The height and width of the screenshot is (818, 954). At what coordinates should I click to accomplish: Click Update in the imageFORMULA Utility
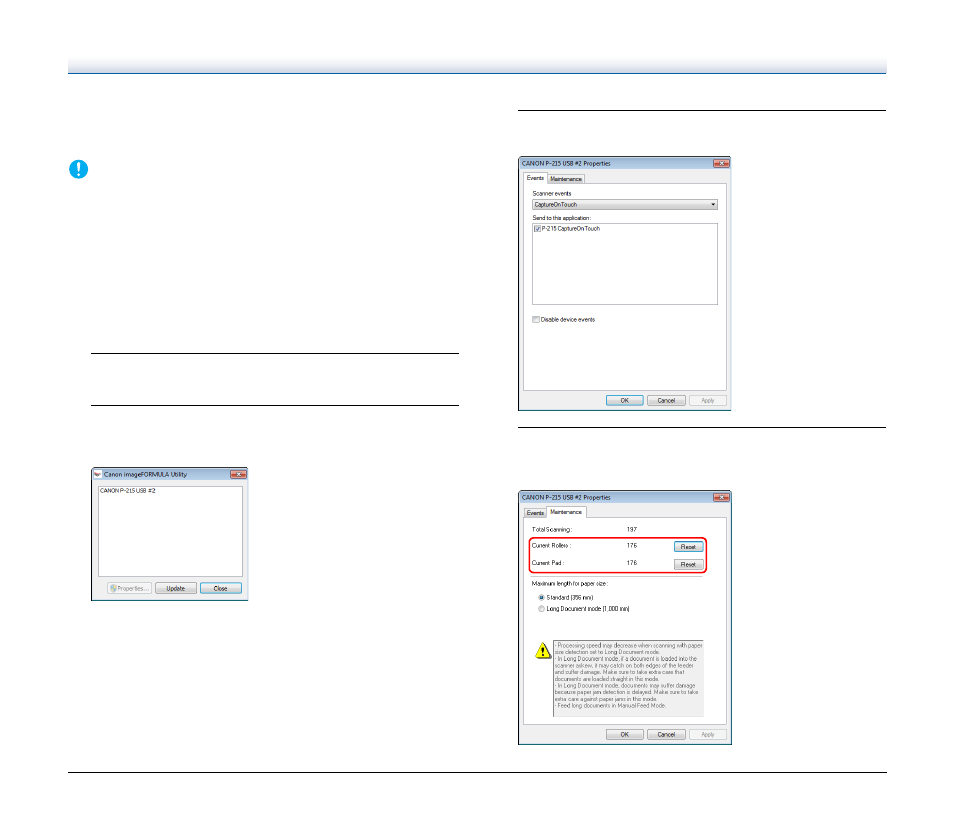pos(176,589)
